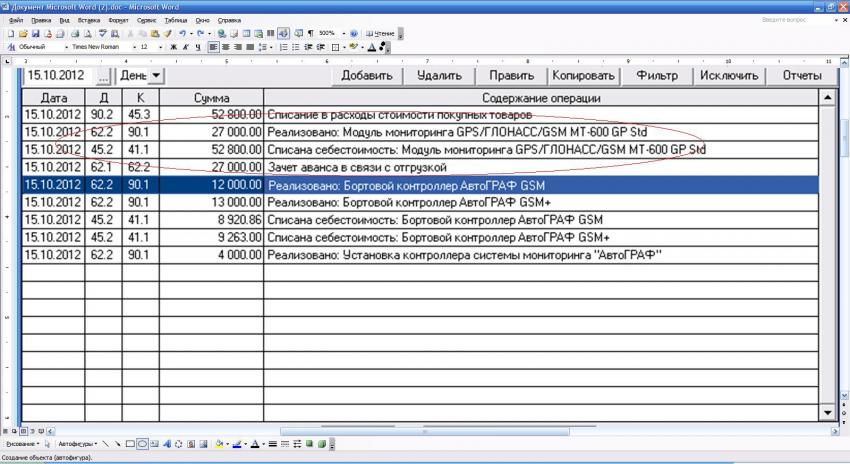Image resolution: width=850 pixels, height=464 pixels.
Task: Click the Undo arrow icon
Action: pyautogui.click(x=181, y=33)
